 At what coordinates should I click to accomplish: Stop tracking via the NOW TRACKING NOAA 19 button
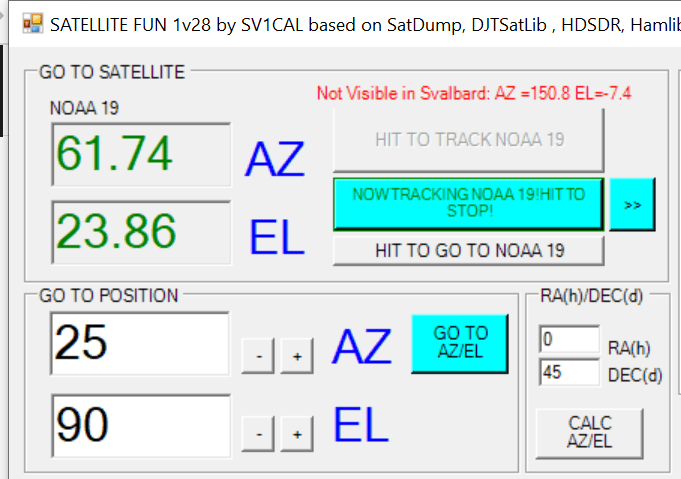(469, 203)
